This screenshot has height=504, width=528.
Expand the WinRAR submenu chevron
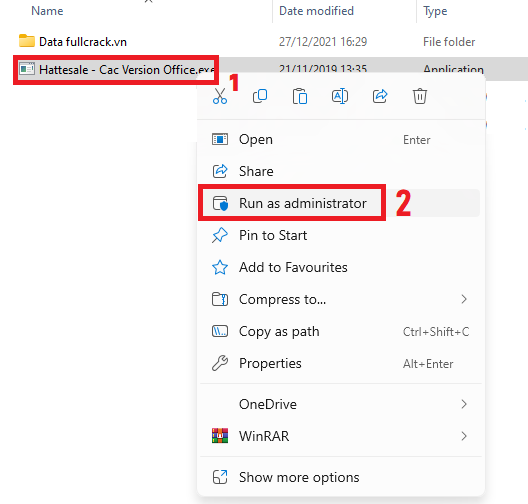tap(464, 436)
